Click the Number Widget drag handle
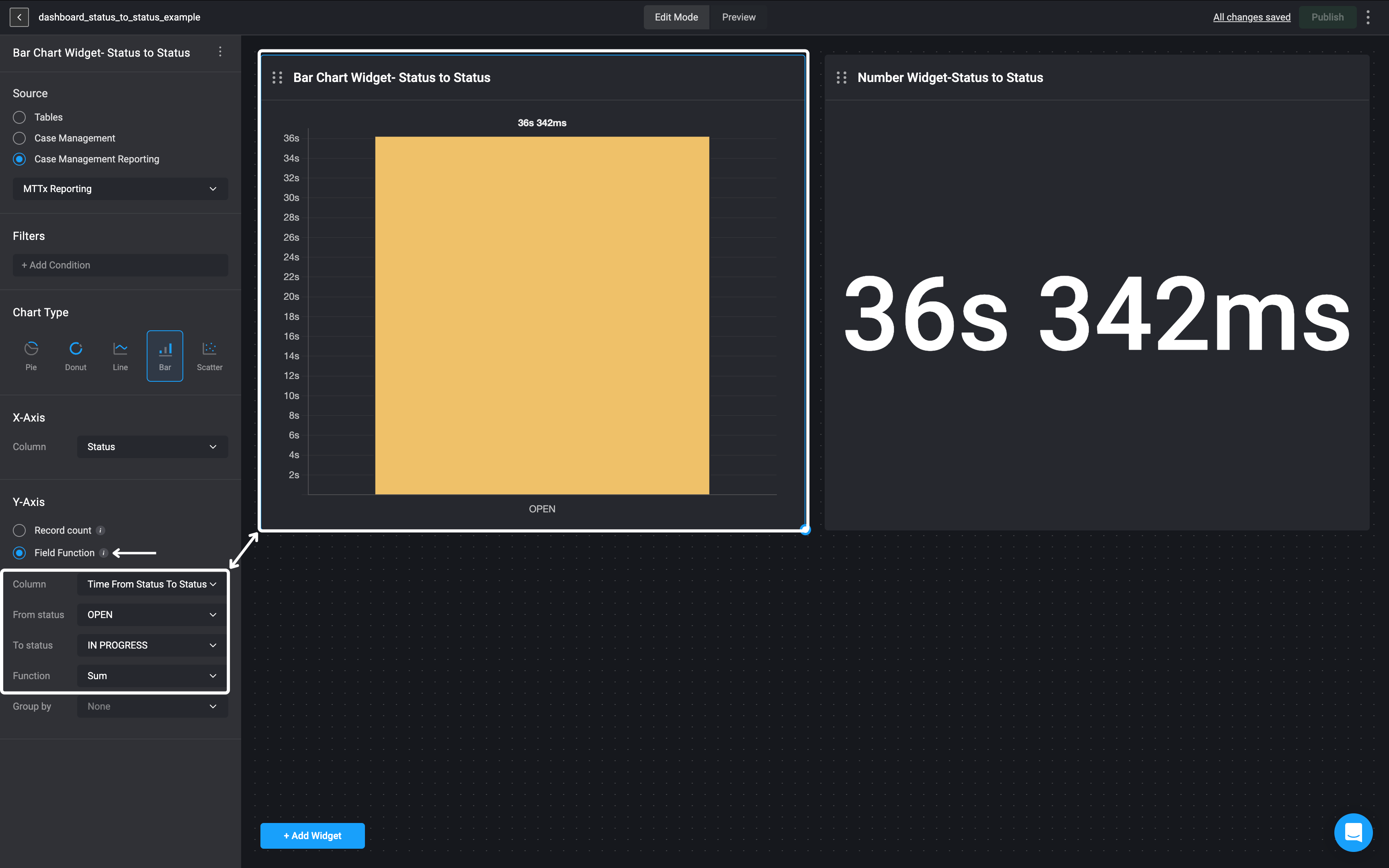Viewport: 1389px width, 868px height. coord(842,78)
